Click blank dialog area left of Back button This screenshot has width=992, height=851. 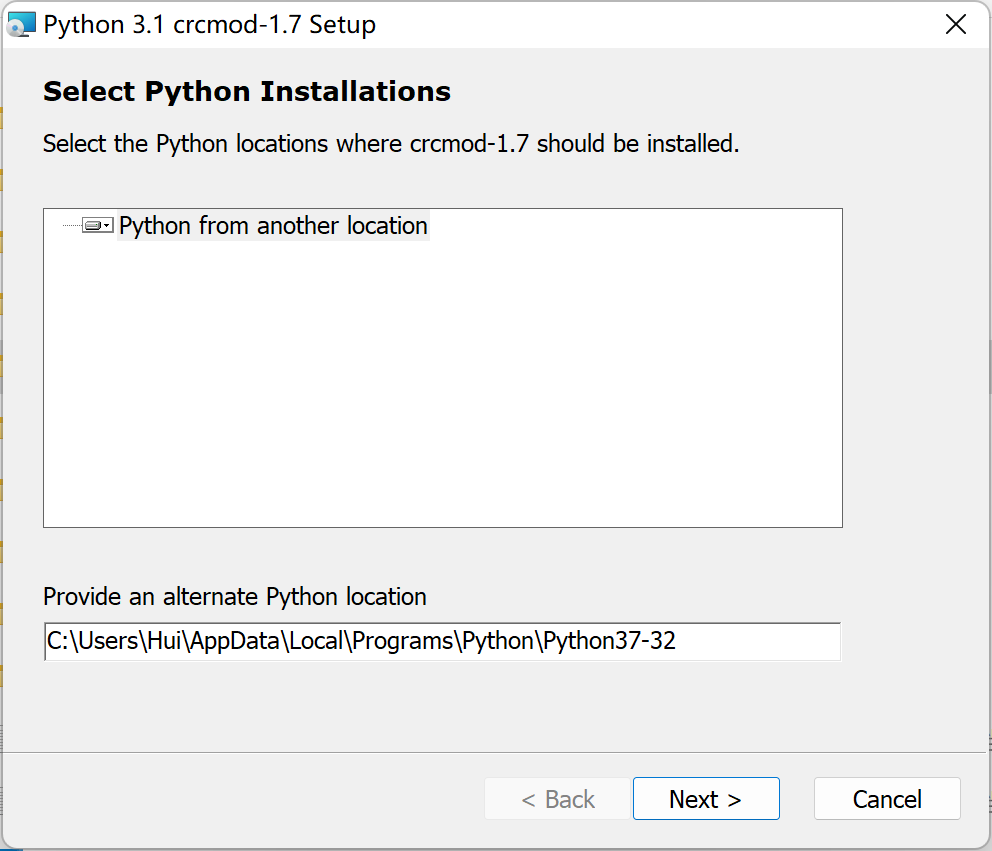[250, 799]
